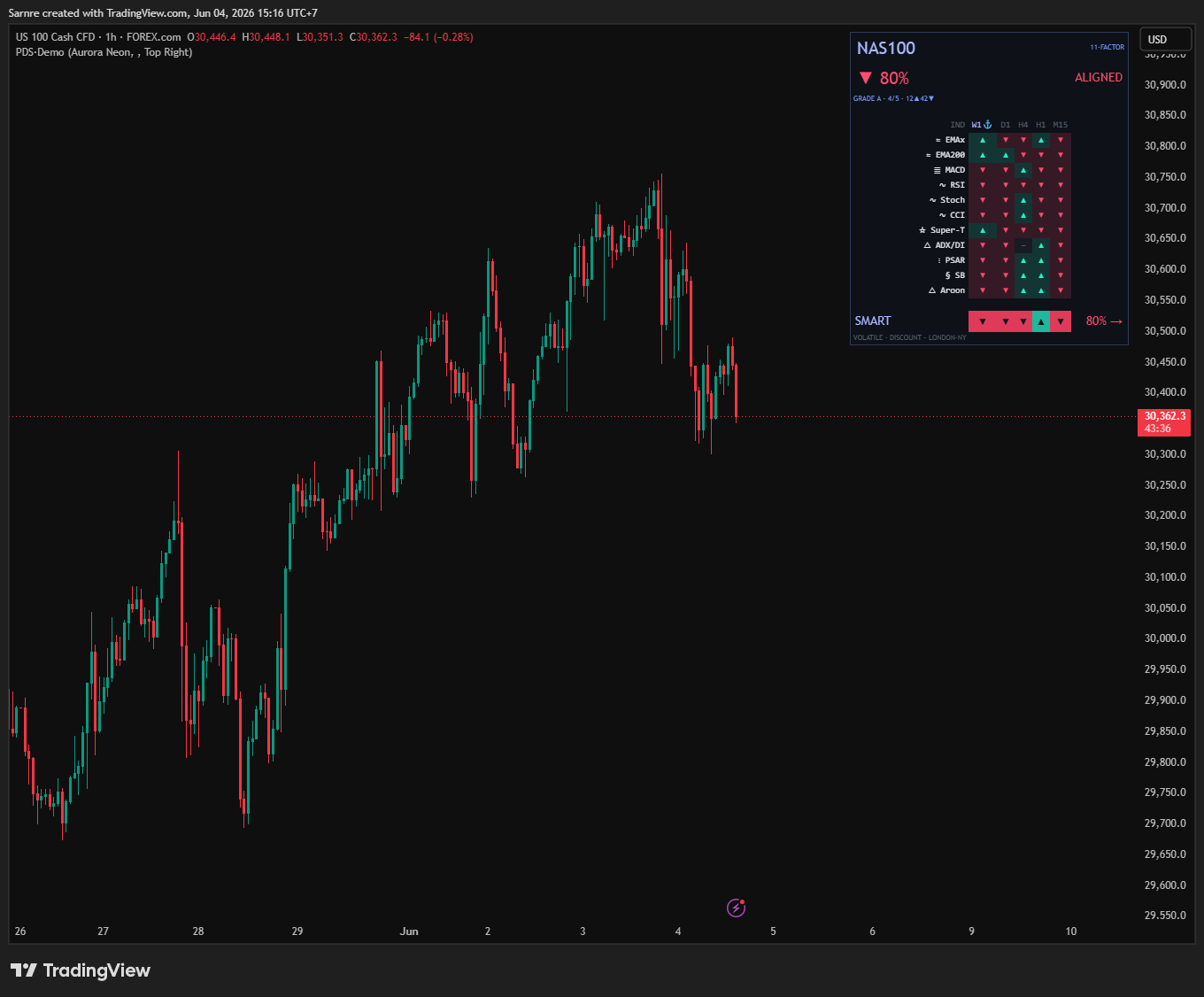Click the dash cell in ADX/DI row
Image resolution: width=1204 pixels, height=997 pixels.
point(1023,245)
